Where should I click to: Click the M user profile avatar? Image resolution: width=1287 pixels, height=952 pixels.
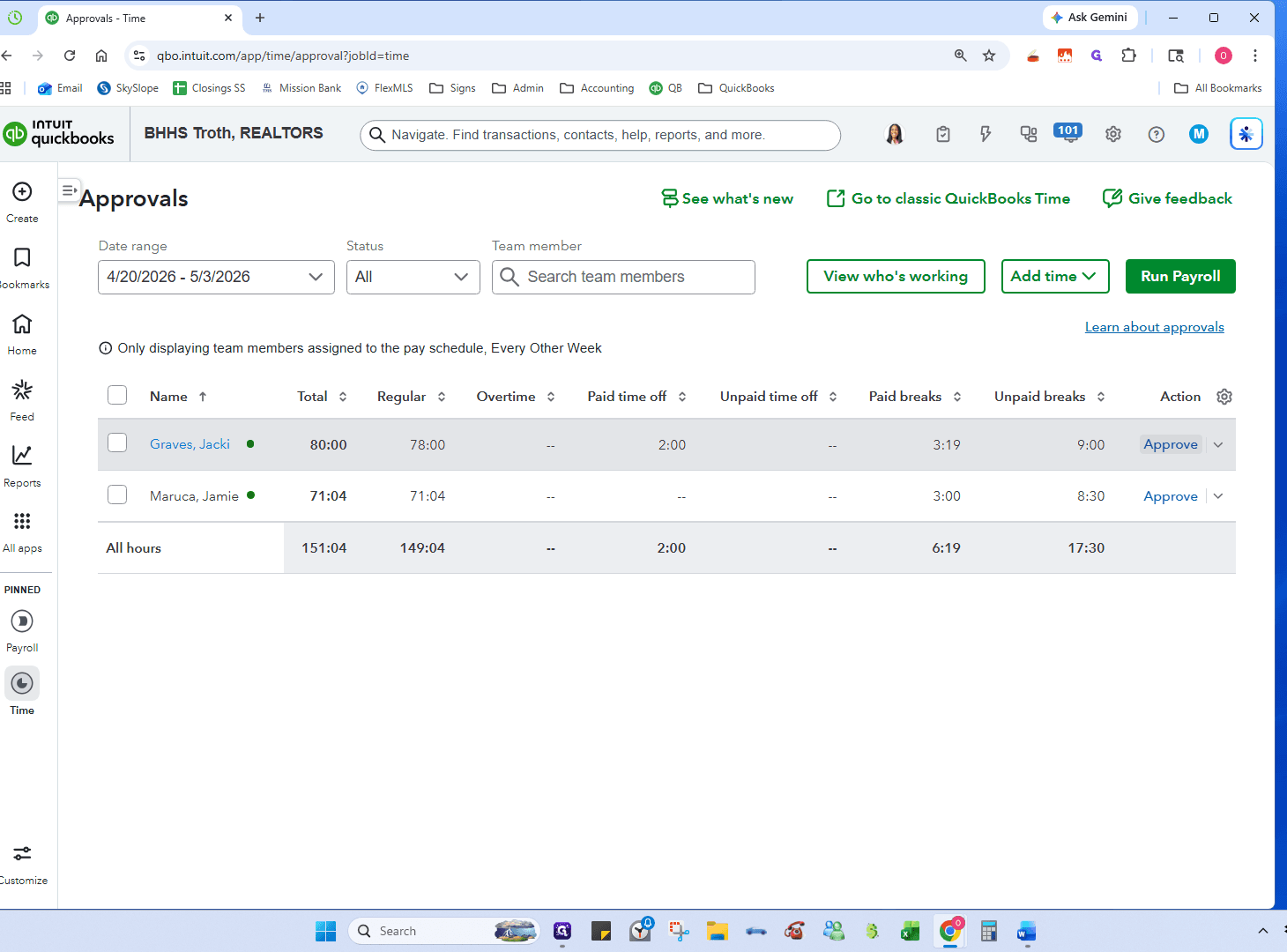click(1199, 134)
